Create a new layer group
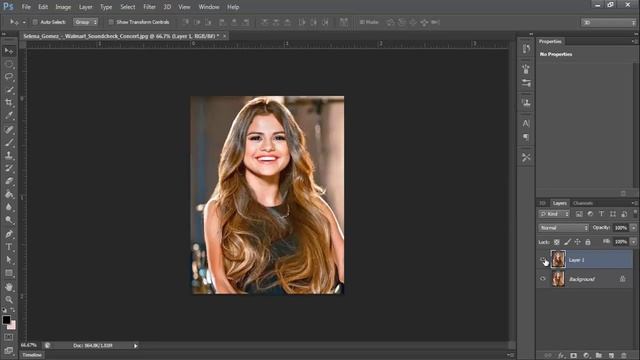The image size is (640, 360). 598,356
